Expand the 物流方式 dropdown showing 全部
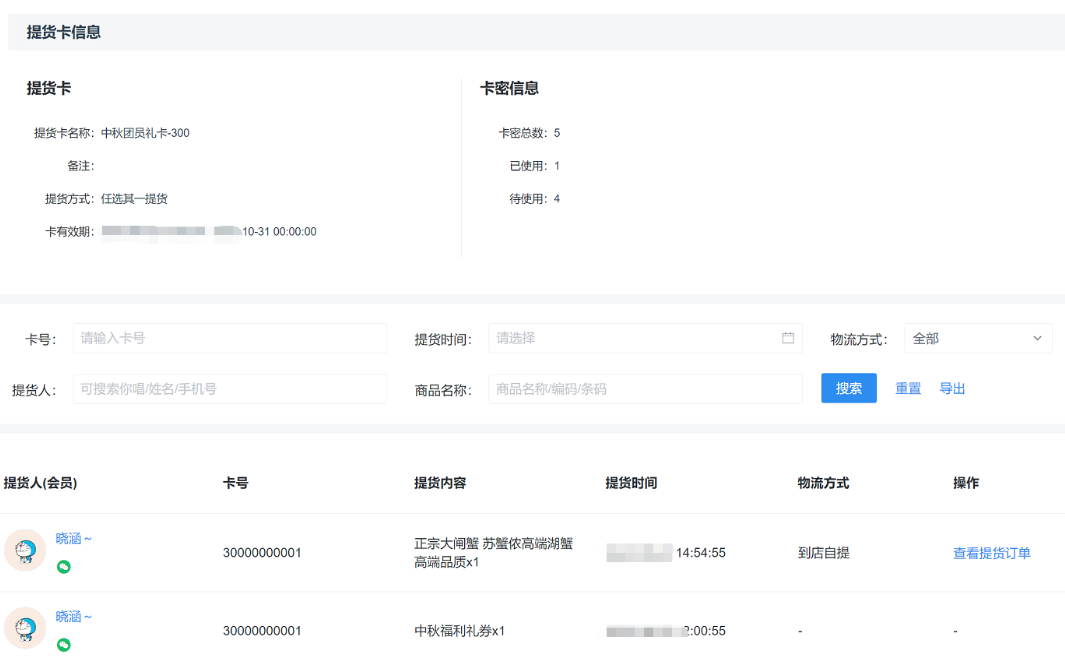The width and height of the screenshot is (1065, 656). pyautogui.click(x=978, y=338)
